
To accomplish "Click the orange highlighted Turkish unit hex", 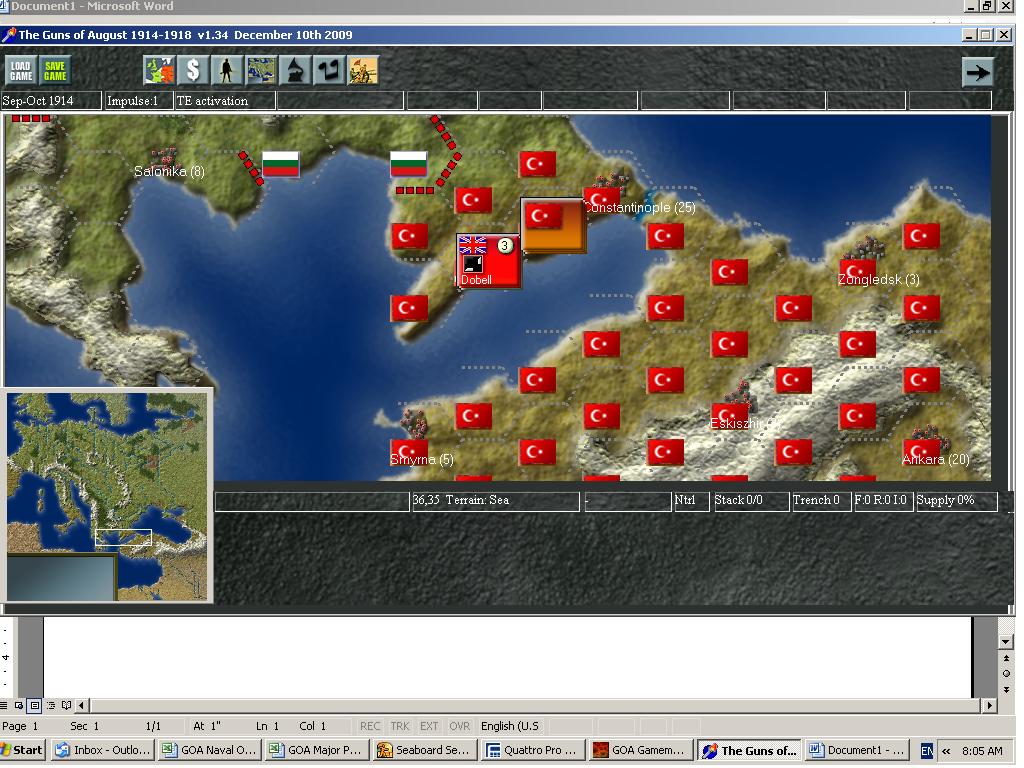I will click(x=553, y=225).
